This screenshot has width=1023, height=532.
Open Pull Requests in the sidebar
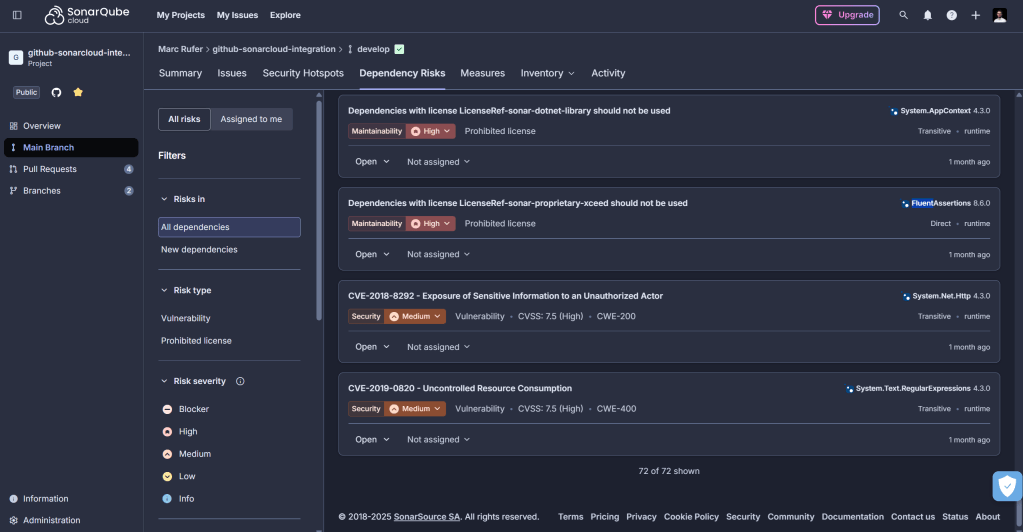pyautogui.click(x=50, y=169)
